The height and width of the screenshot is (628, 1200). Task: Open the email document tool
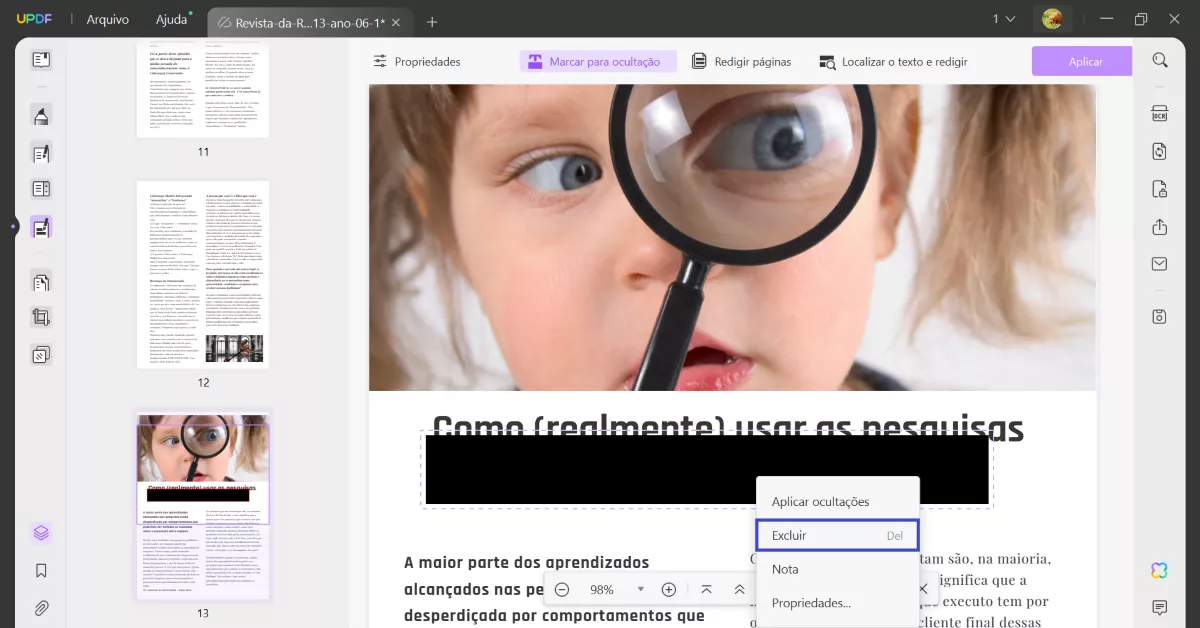point(1159,263)
